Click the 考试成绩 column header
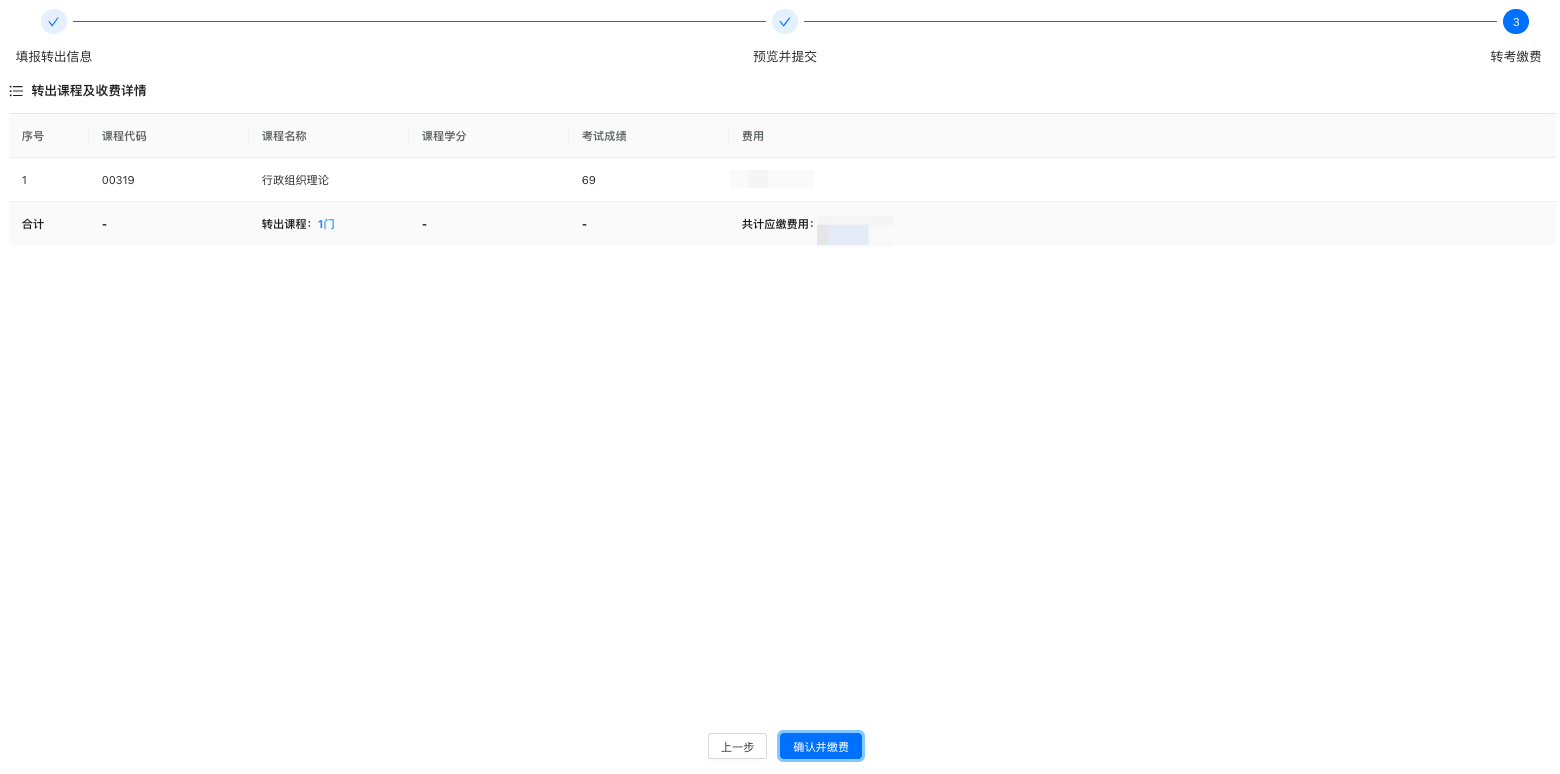Image resolution: width=1560 pixels, height=774 pixels. pyautogui.click(x=604, y=136)
